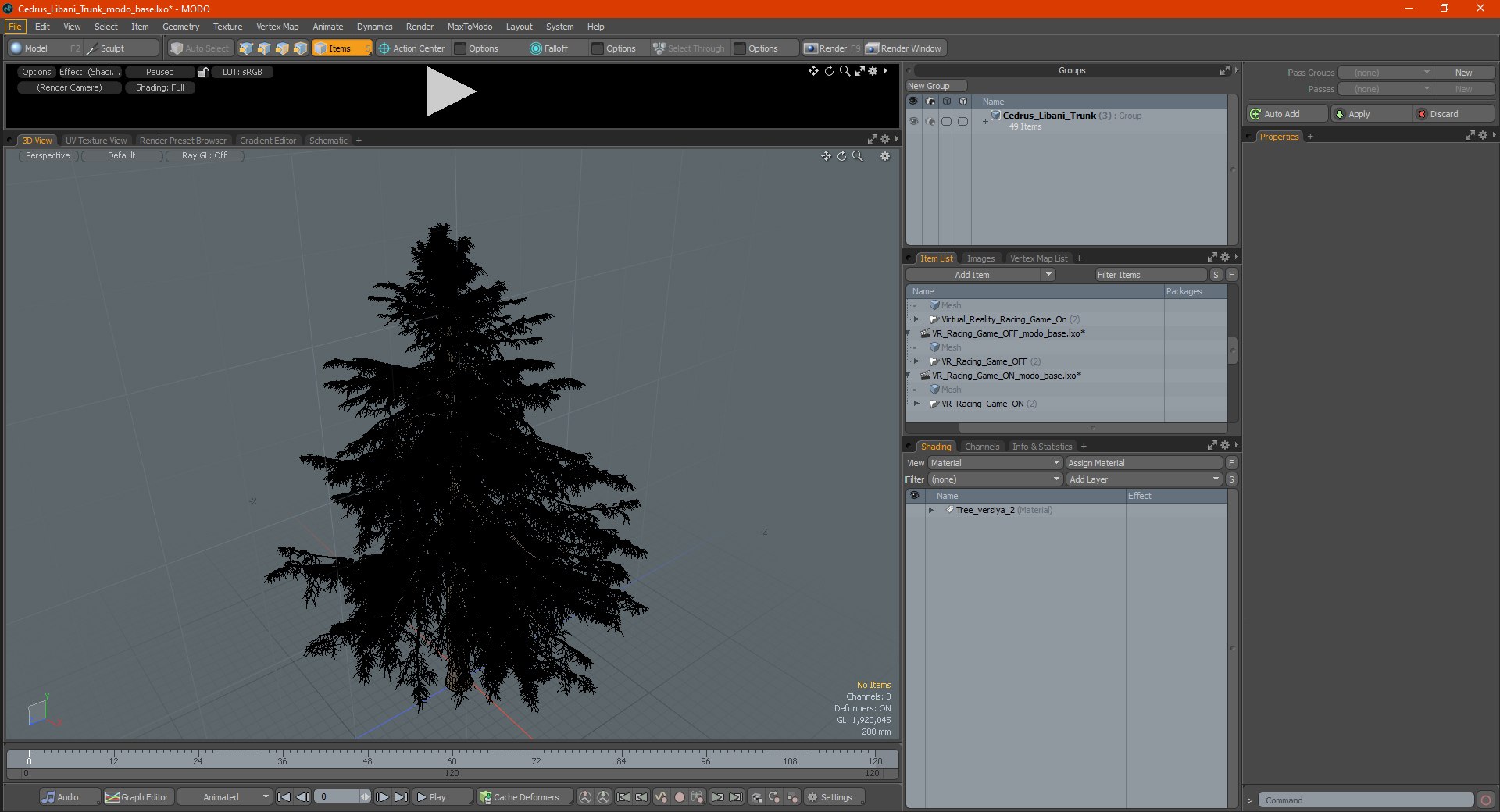This screenshot has height=812, width=1500.
Task: Click the Auto Add button
Action: point(1287,114)
